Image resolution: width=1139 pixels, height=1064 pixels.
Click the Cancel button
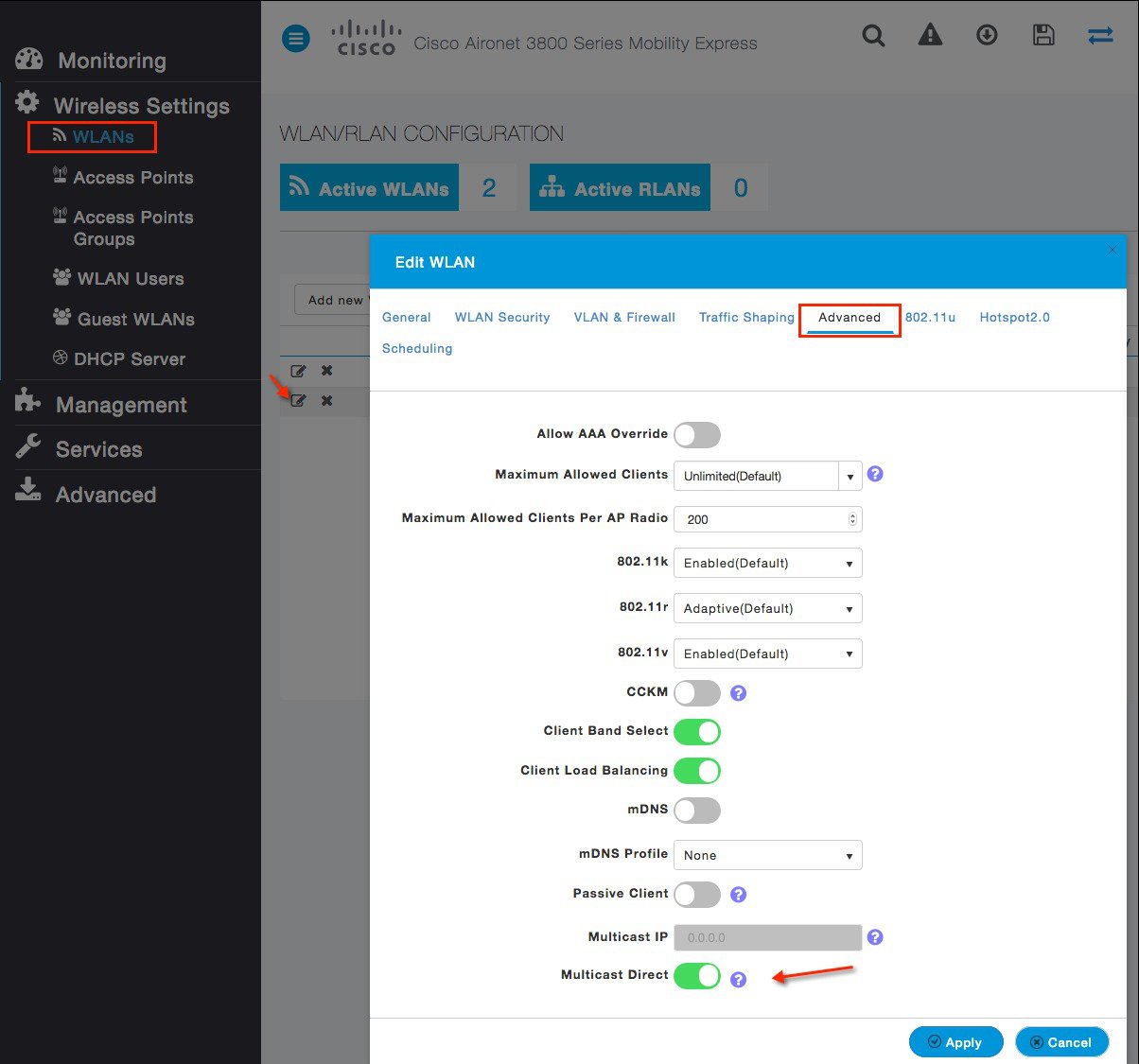click(1061, 1041)
